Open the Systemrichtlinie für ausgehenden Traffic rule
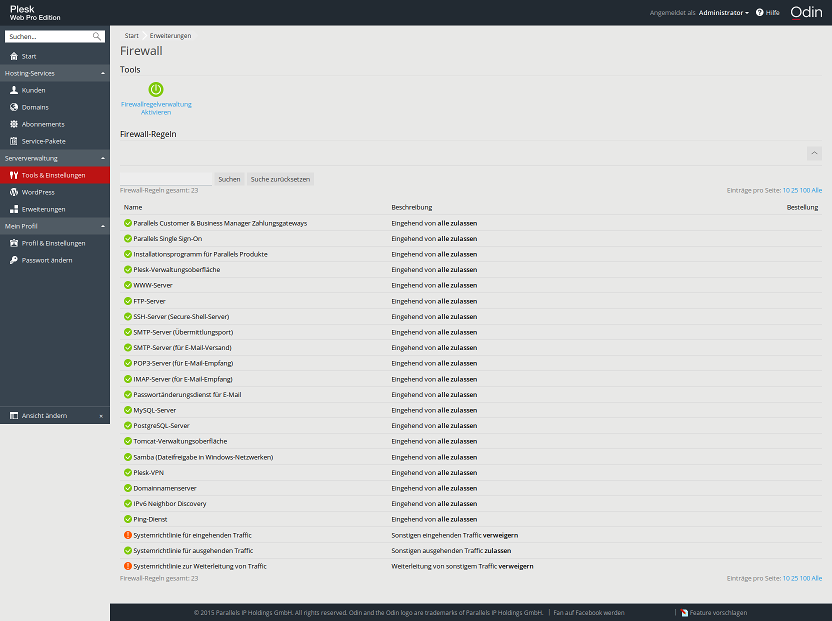The image size is (832, 621). pos(193,550)
